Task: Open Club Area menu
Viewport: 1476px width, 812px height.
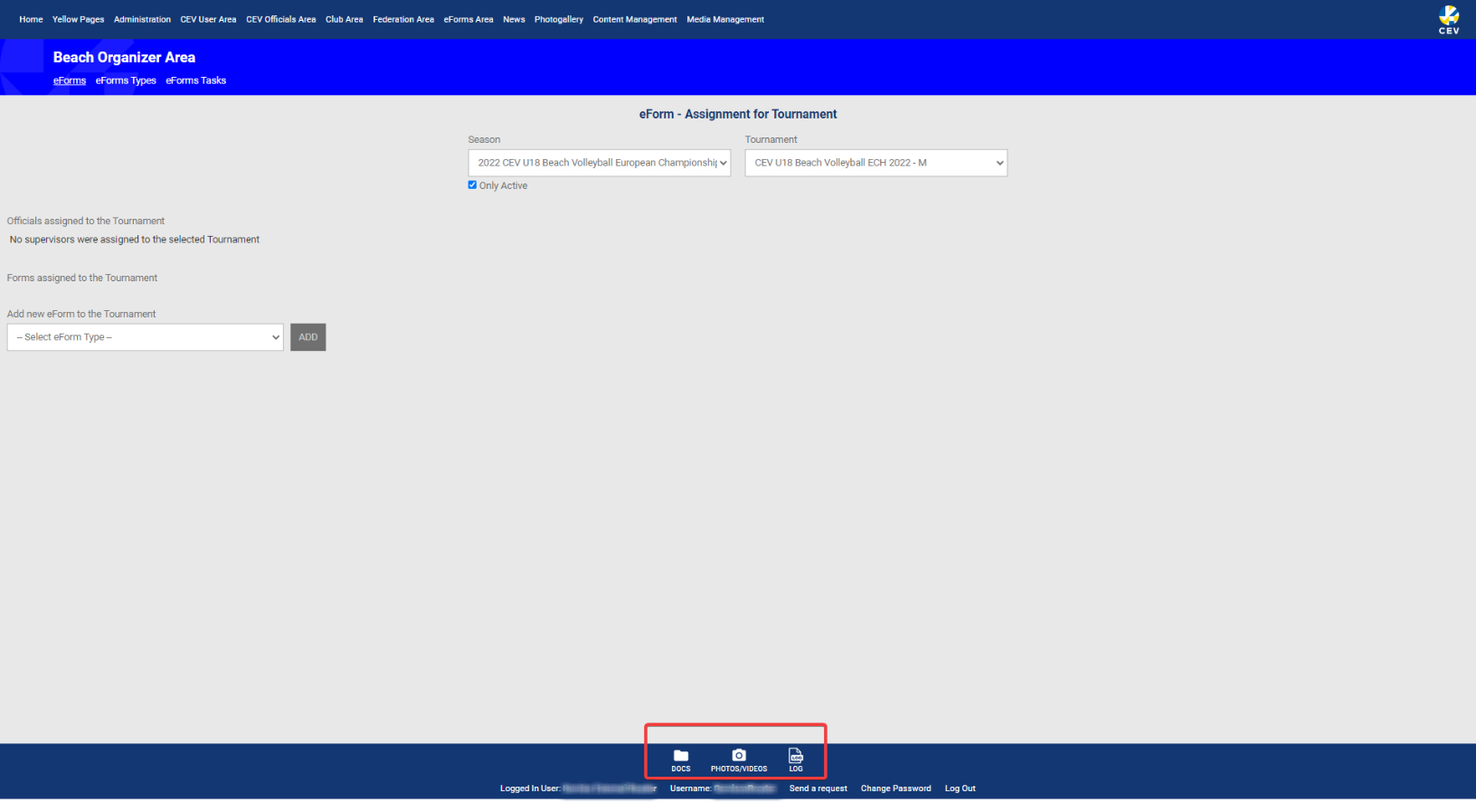Action: coord(345,19)
